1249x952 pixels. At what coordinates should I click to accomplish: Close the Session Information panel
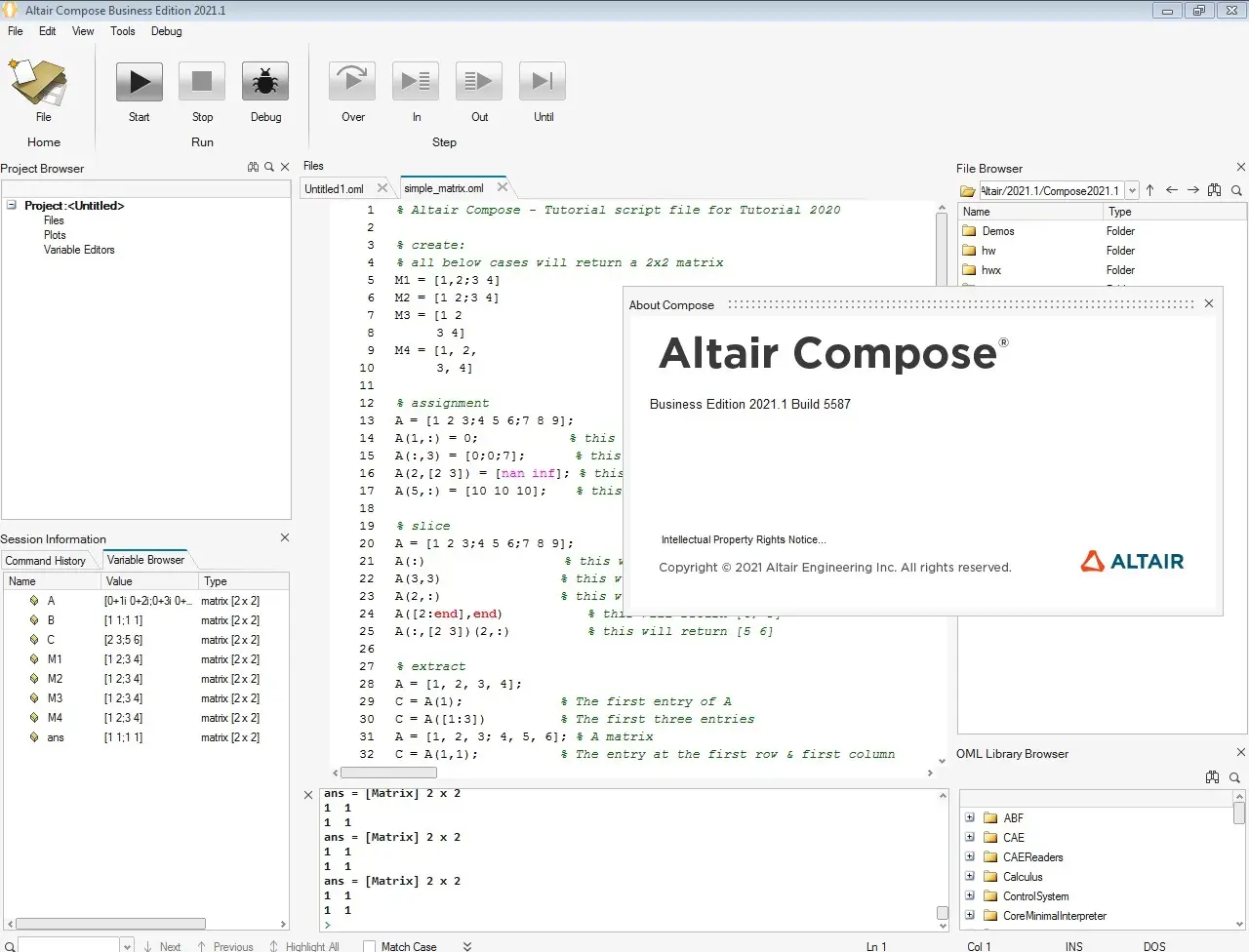pyautogui.click(x=285, y=537)
